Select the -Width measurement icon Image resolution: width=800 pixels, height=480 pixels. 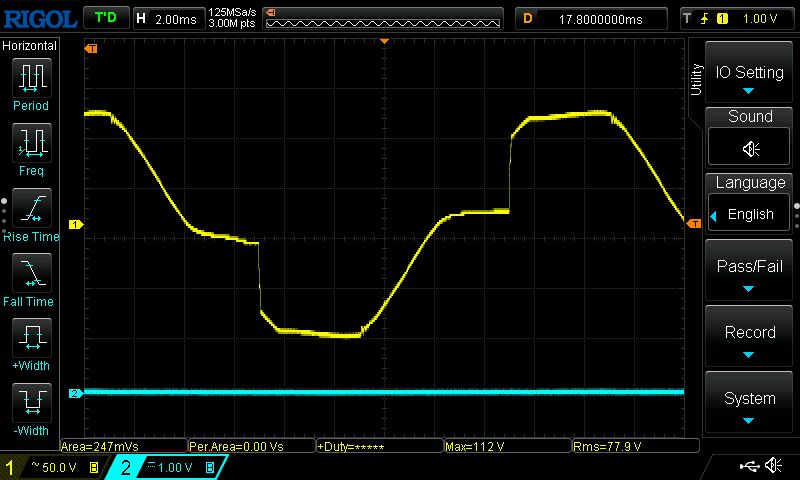[32, 402]
